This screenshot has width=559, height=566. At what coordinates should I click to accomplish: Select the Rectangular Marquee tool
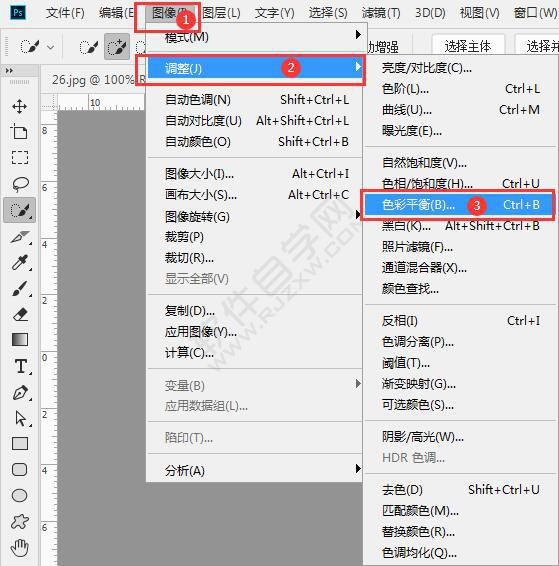click(x=19, y=158)
